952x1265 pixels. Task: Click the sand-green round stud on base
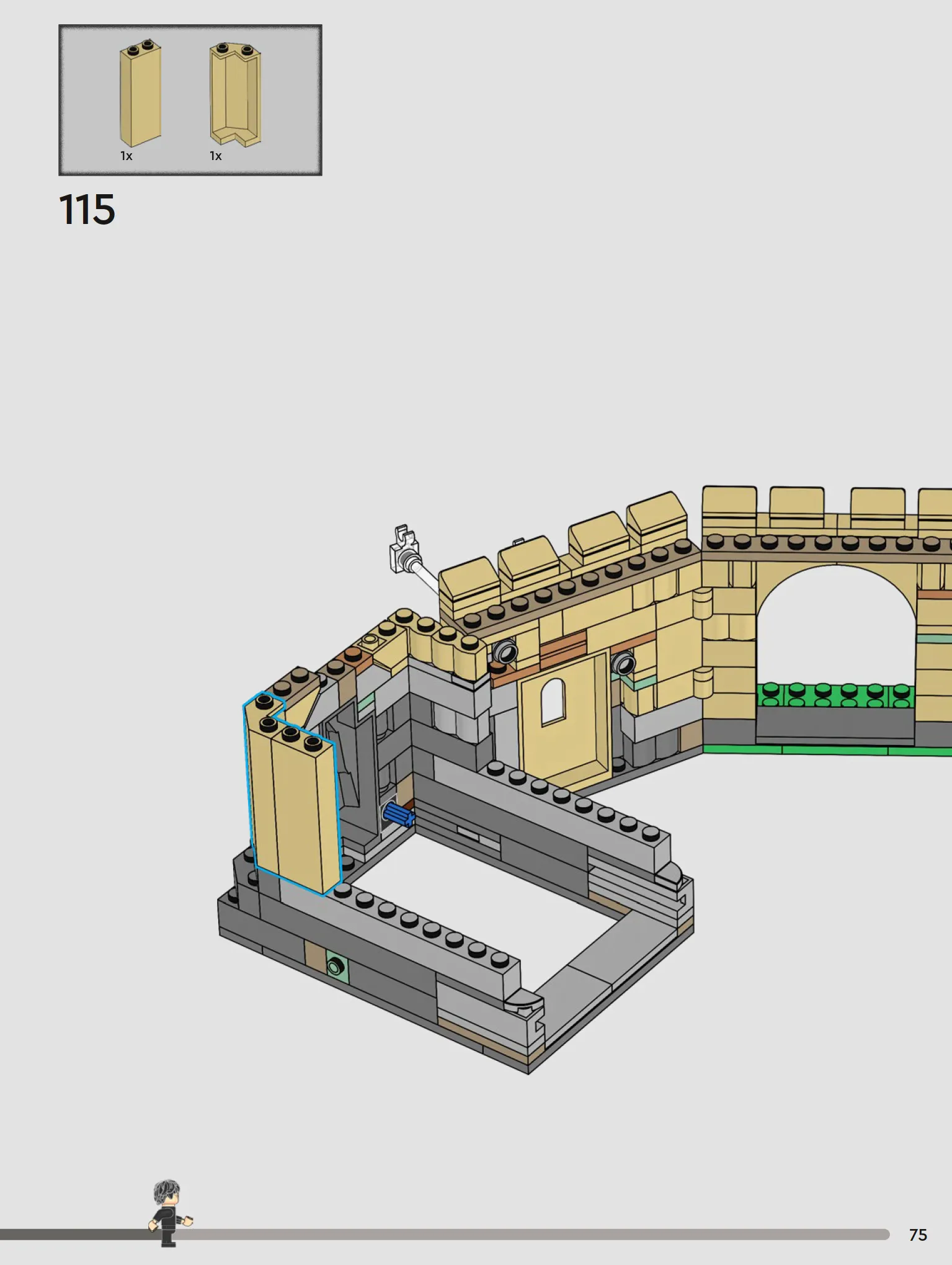pyautogui.click(x=336, y=967)
